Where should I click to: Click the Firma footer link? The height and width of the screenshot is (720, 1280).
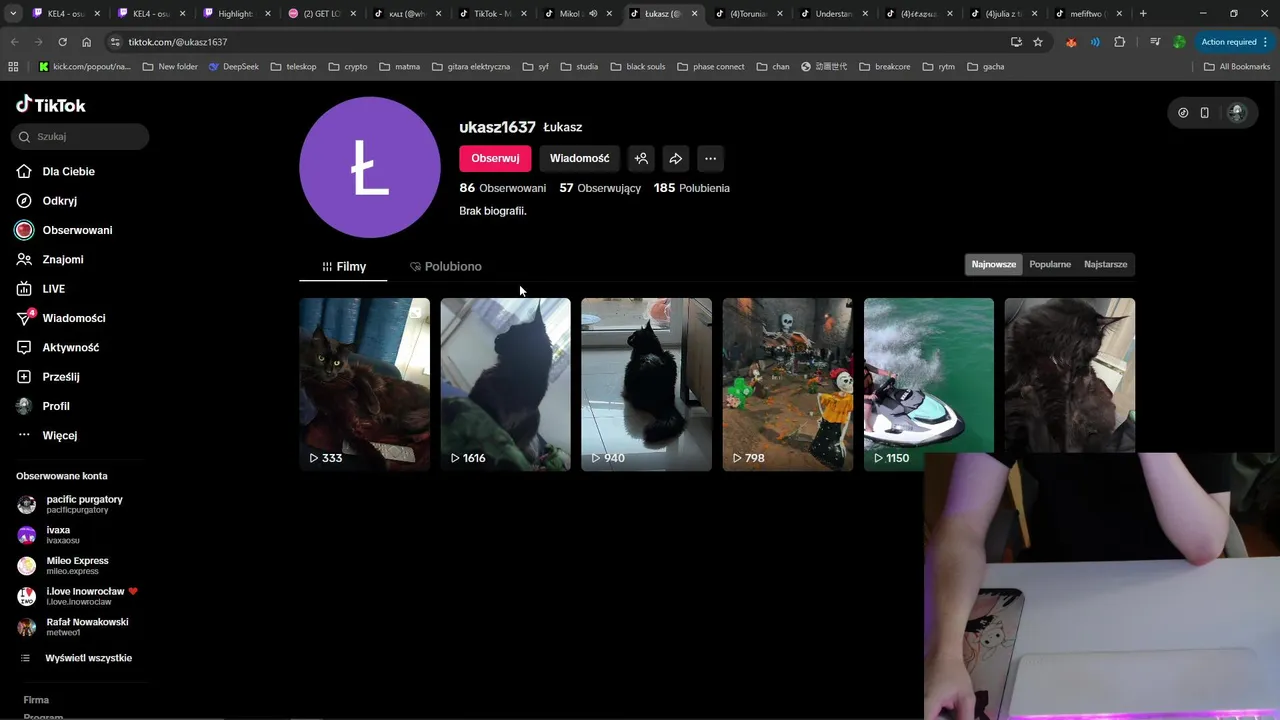click(x=36, y=700)
